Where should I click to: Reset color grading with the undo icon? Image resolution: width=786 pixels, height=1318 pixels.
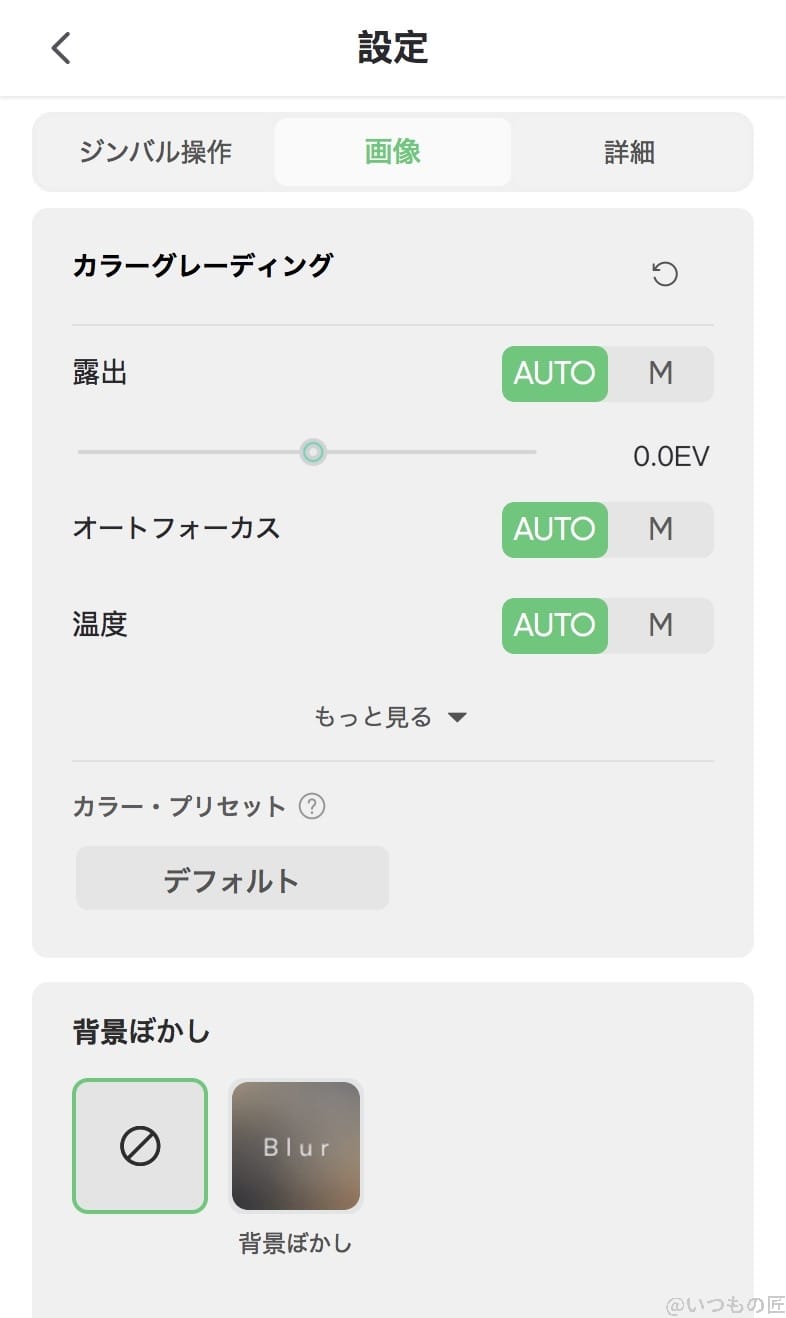coord(665,274)
